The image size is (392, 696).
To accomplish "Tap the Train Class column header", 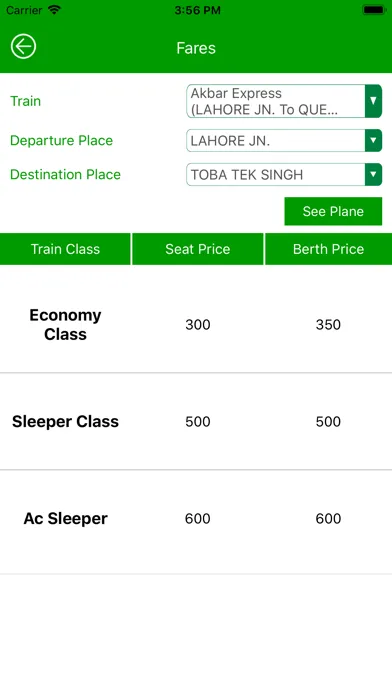I will tap(65, 249).
